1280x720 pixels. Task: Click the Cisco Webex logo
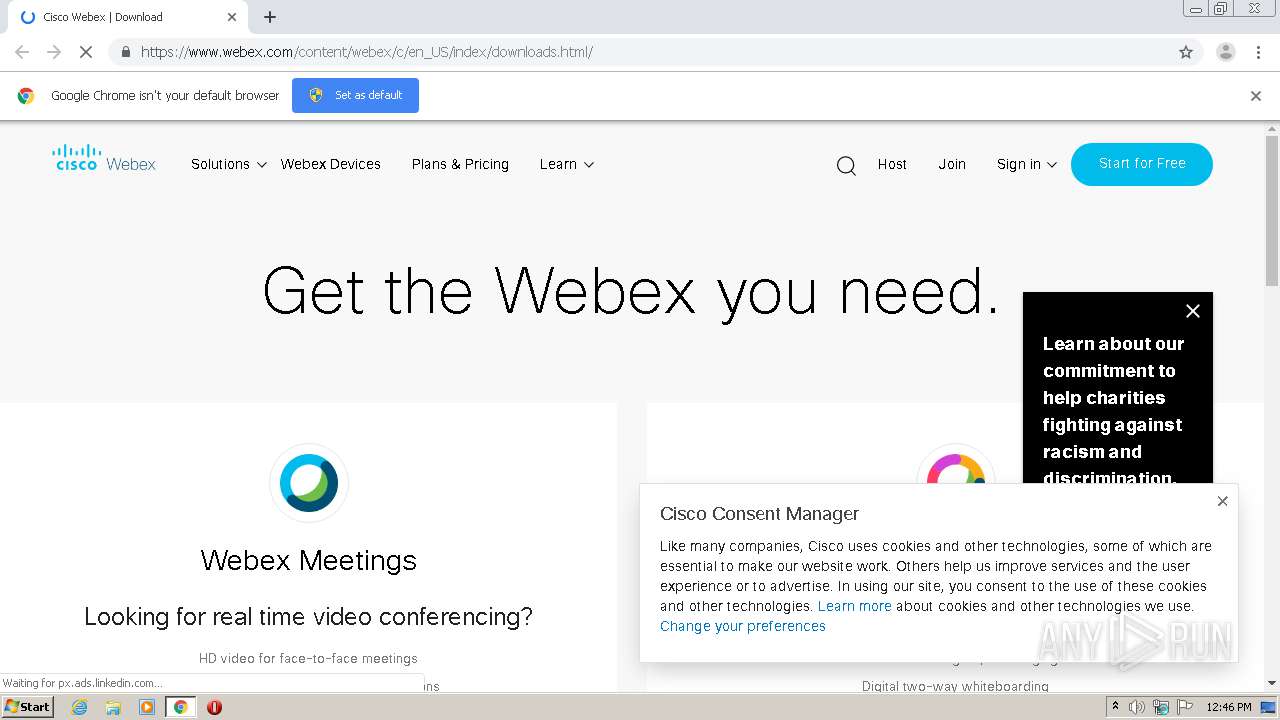point(104,158)
